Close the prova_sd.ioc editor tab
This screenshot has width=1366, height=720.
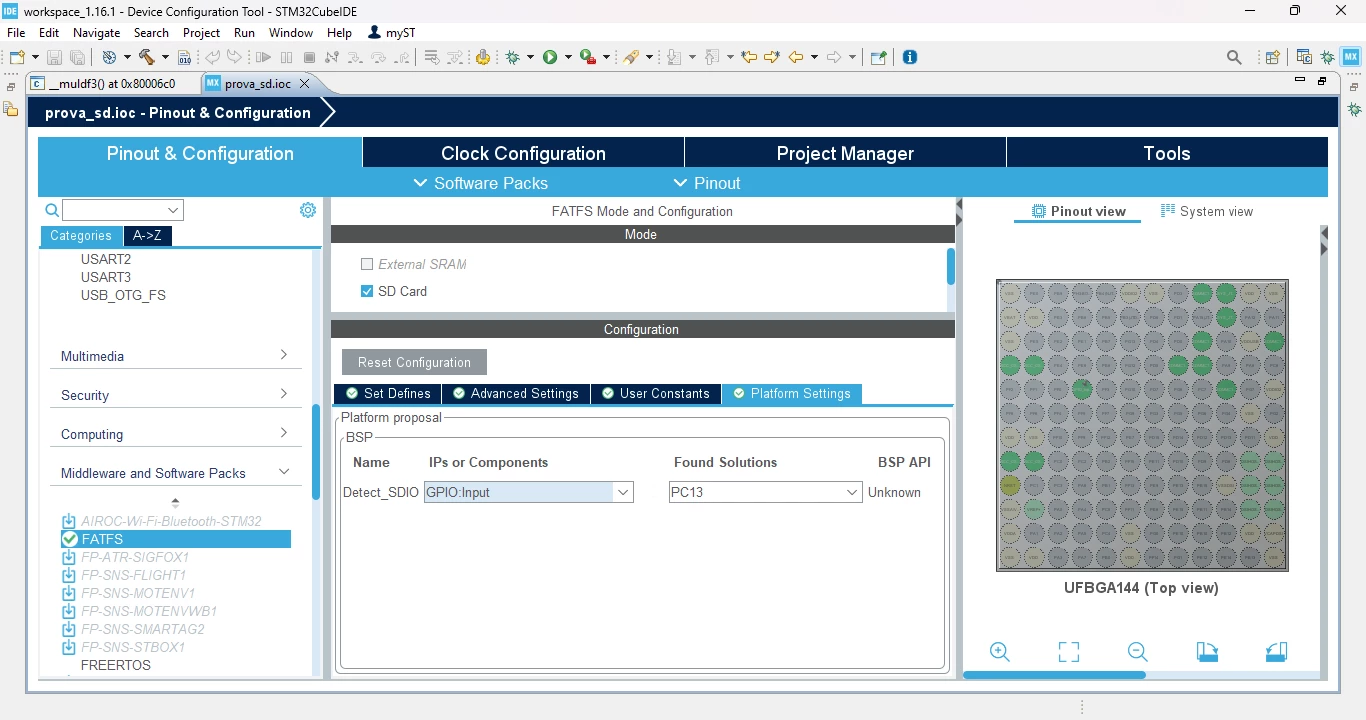click(x=305, y=83)
